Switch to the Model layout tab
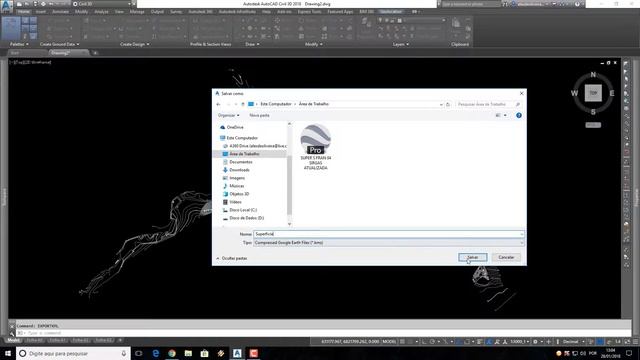The width and height of the screenshot is (640, 360). point(13,340)
